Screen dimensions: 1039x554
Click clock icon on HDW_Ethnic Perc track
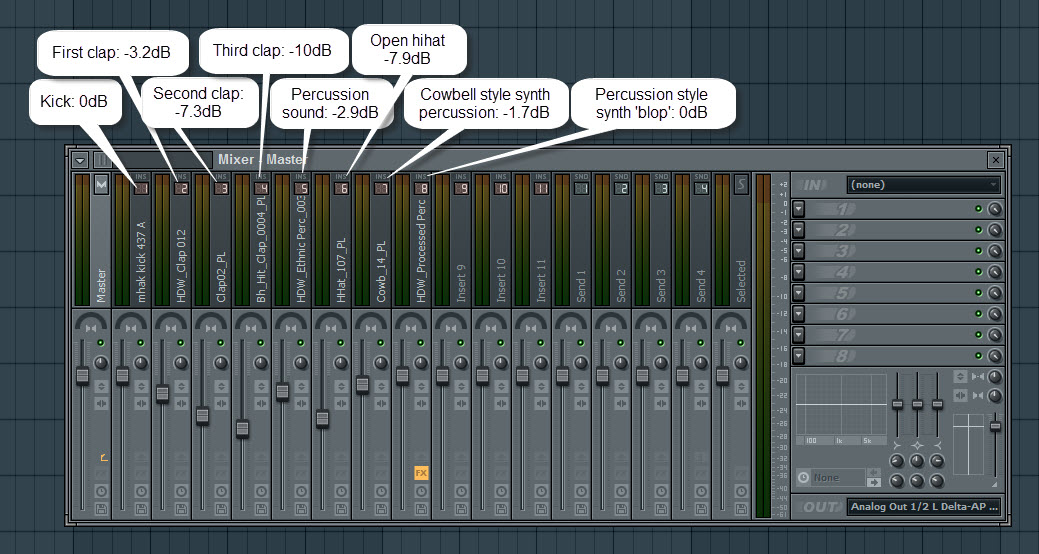301,491
